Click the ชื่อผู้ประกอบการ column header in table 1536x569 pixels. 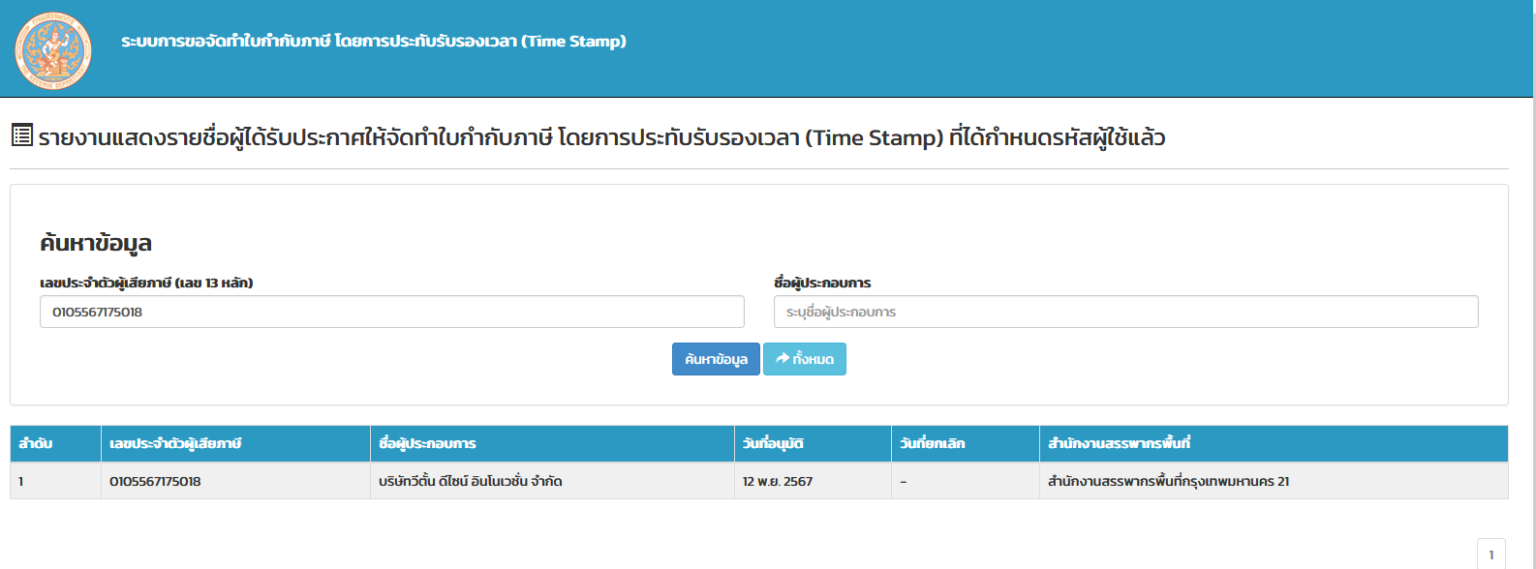point(427,443)
